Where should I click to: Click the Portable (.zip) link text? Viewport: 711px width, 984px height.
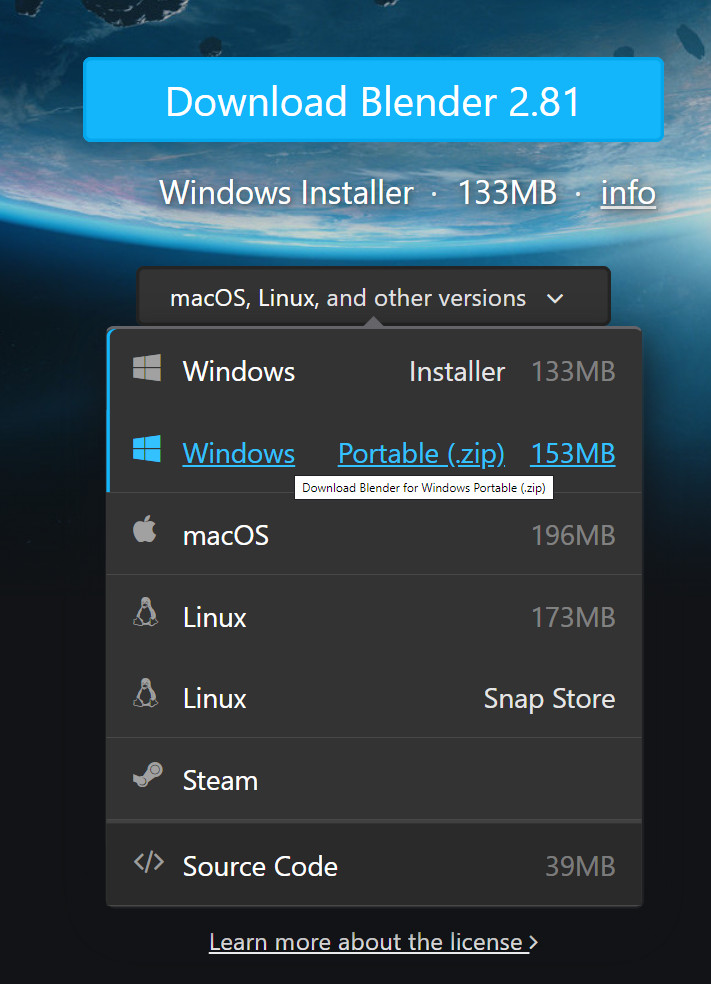coord(422,454)
